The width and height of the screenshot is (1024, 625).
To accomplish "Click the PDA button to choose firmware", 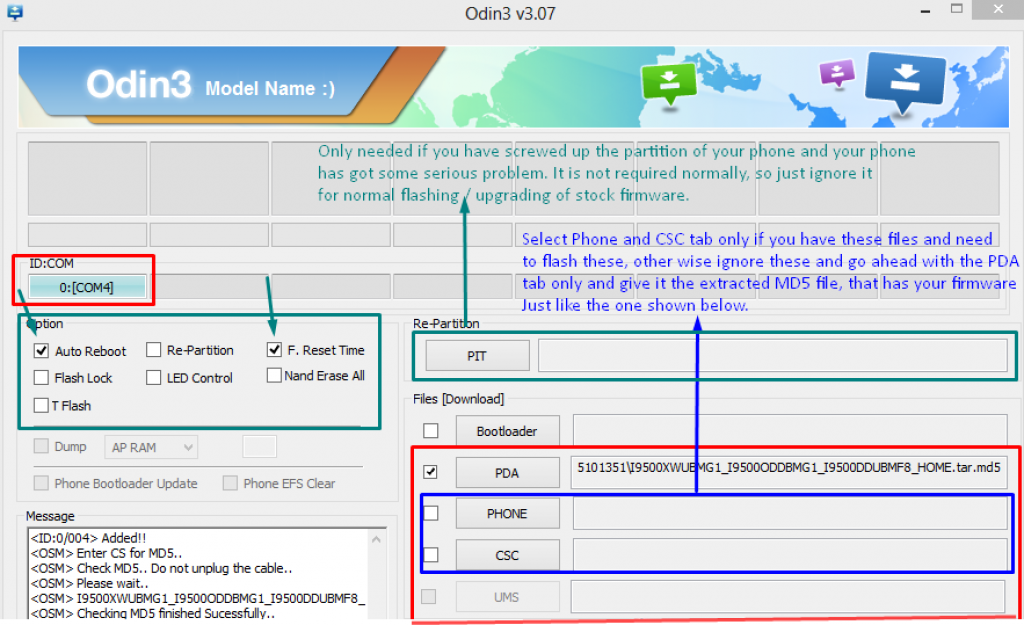I will [507, 471].
